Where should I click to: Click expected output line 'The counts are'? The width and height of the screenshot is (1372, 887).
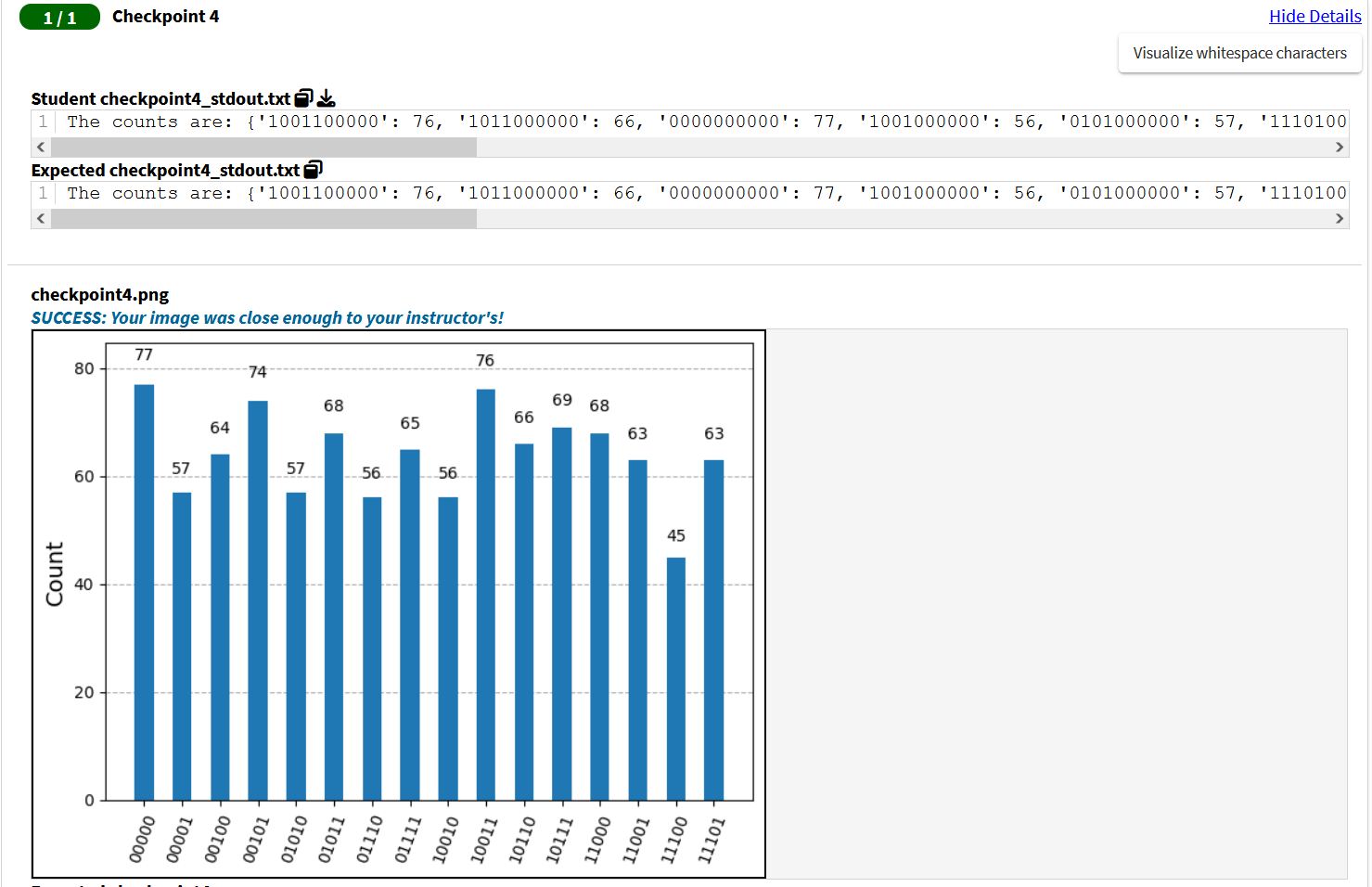click(707, 193)
